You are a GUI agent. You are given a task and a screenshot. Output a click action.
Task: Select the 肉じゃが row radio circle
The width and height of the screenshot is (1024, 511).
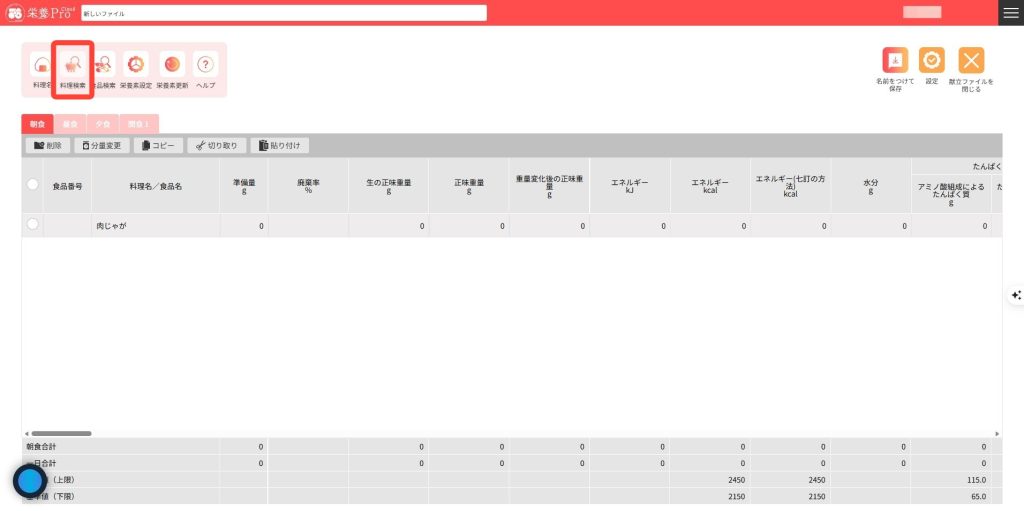click(x=33, y=225)
